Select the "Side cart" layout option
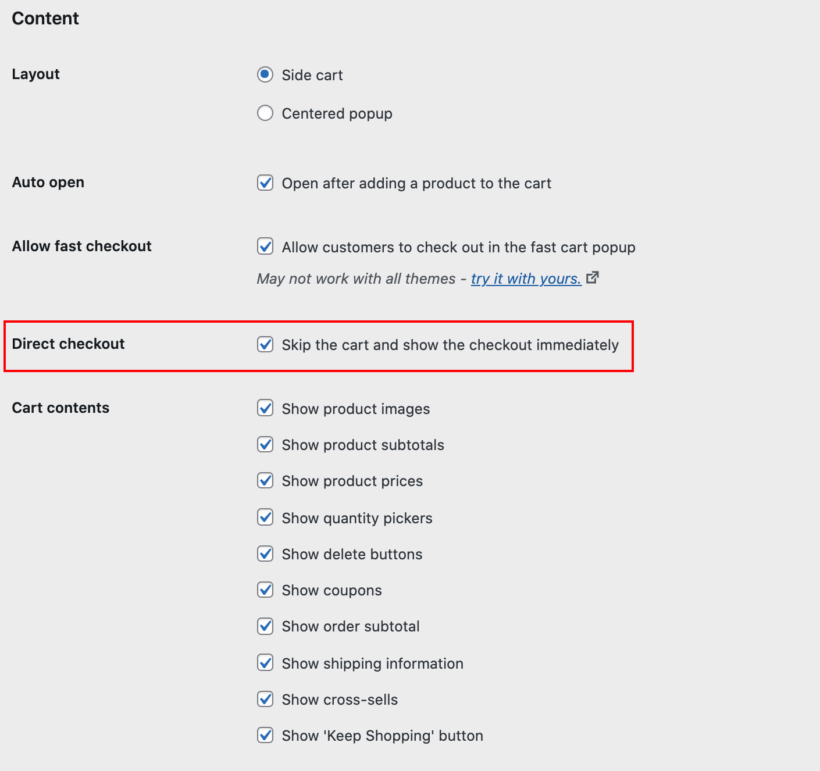The width and height of the screenshot is (820, 771). coord(265,75)
